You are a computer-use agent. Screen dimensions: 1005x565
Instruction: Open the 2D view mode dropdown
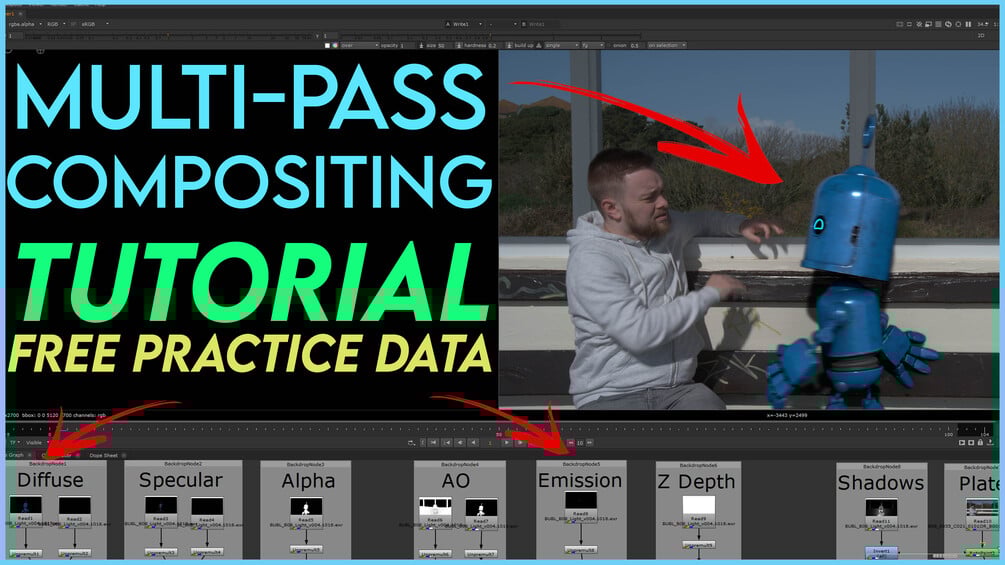[x=981, y=35]
